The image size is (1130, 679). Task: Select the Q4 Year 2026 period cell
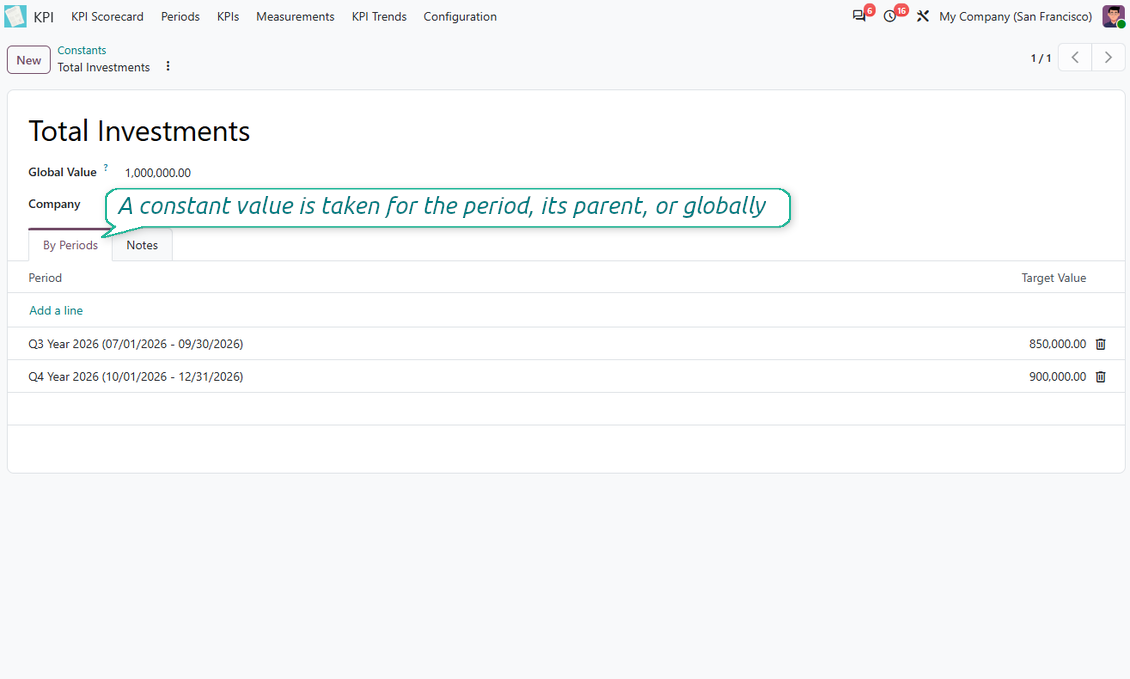[x=135, y=376]
